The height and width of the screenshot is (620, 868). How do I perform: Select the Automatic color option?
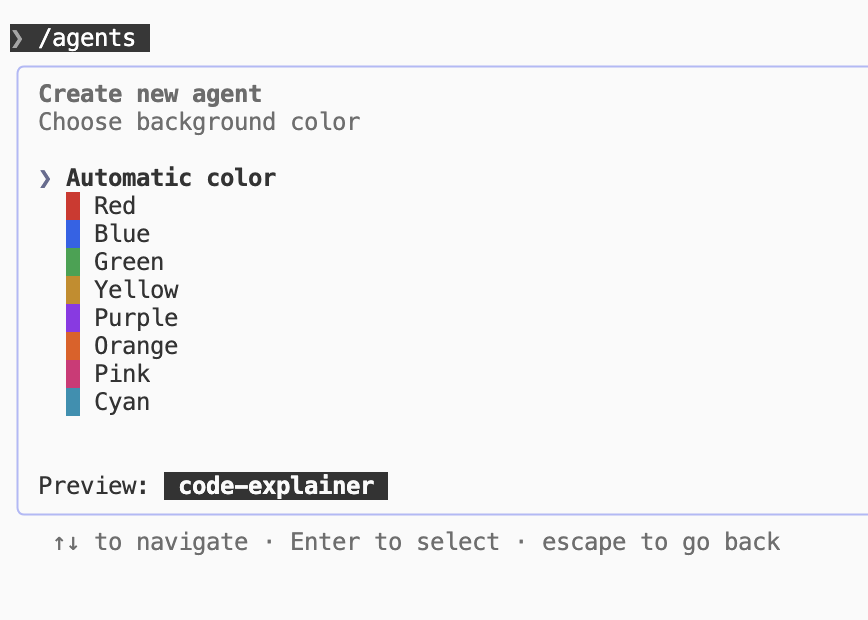pyautogui.click(x=171, y=178)
